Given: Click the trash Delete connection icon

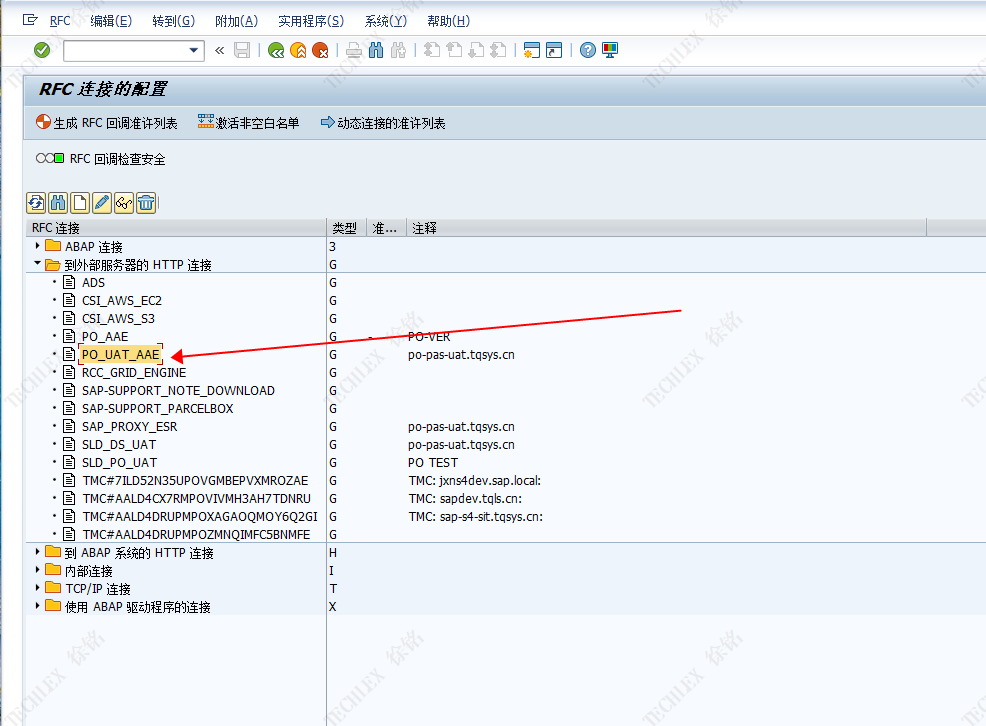Looking at the screenshot, I should [146, 203].
